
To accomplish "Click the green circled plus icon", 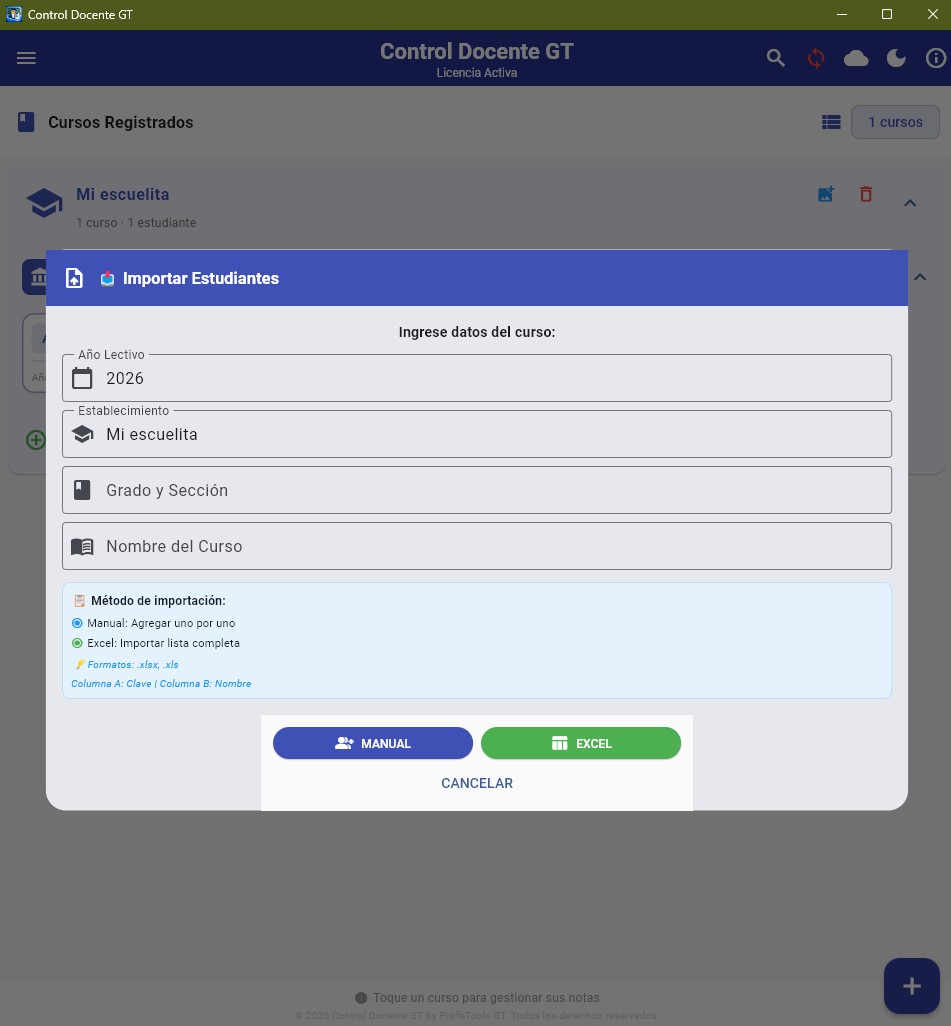I will tap(36, 440).
